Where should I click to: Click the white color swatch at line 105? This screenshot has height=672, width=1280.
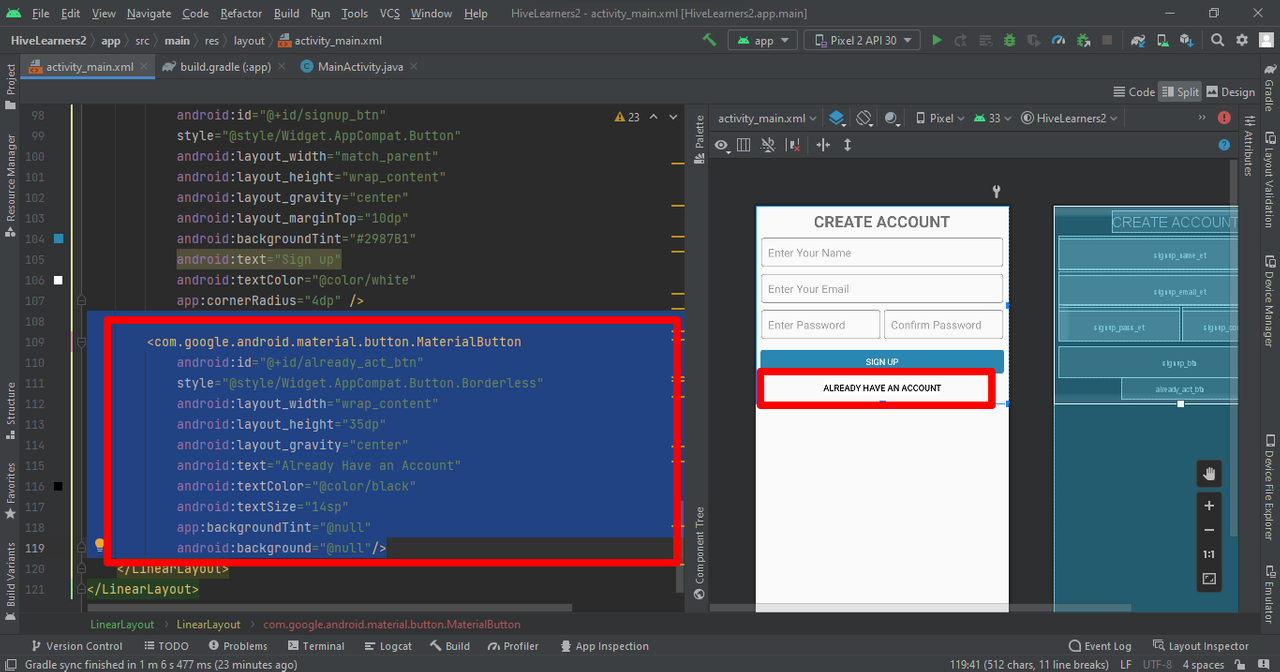[58, 280]
